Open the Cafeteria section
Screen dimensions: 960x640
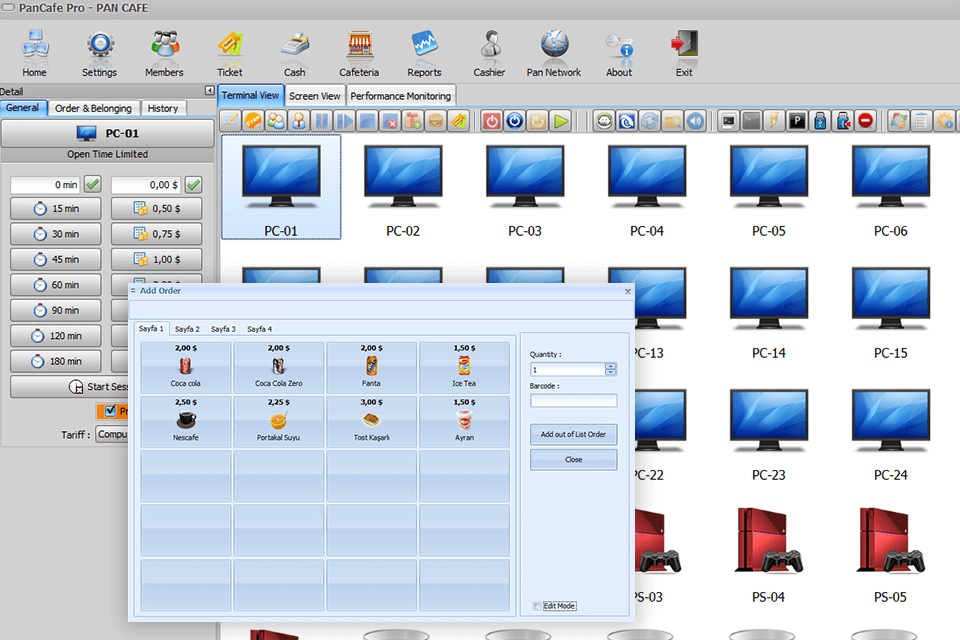(x=359, y=53)
